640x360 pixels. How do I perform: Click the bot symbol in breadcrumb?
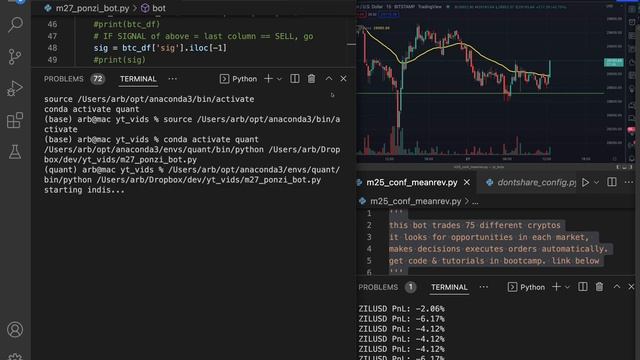153,8
